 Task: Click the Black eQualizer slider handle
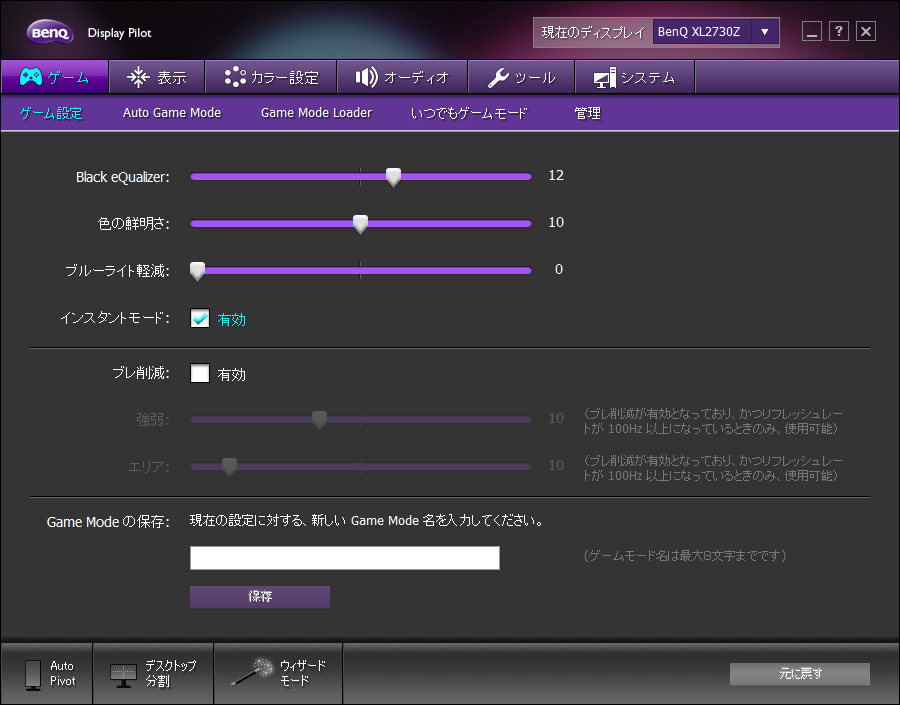coord(393,177)
